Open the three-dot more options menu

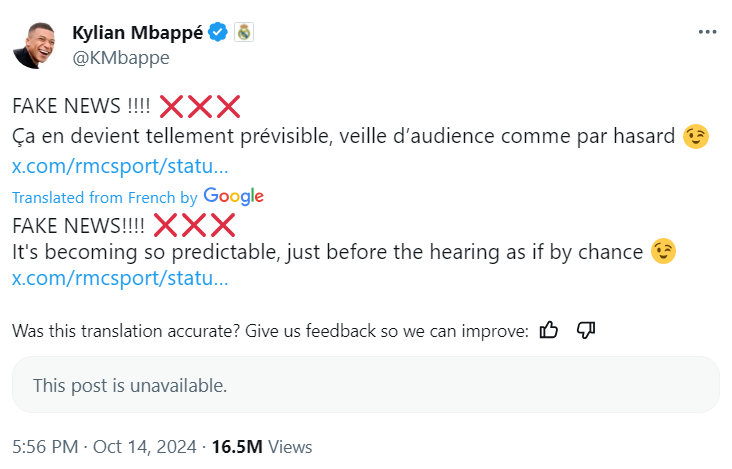click(x=707, y=33)
